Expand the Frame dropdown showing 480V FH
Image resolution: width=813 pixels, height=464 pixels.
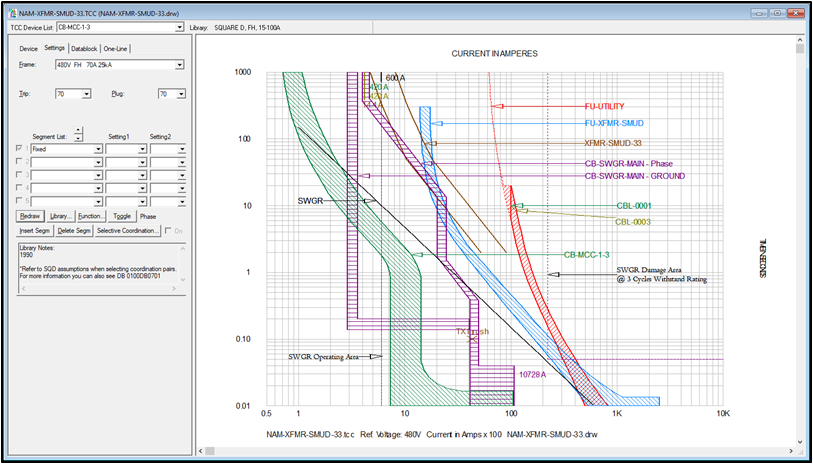179,65
